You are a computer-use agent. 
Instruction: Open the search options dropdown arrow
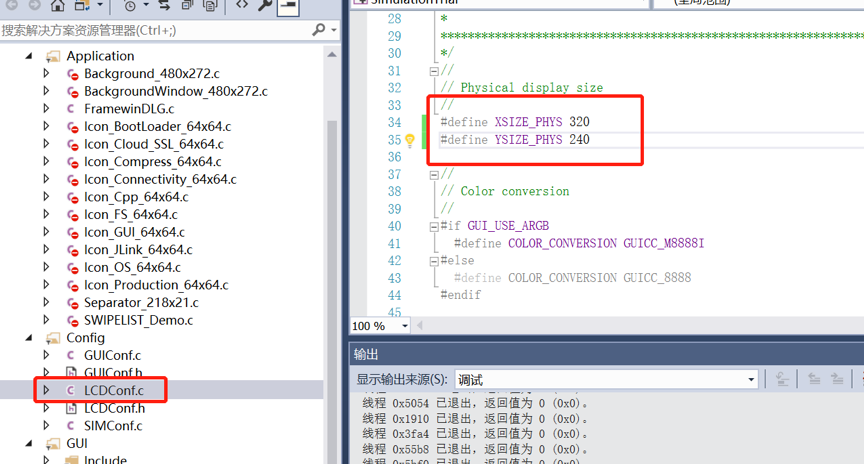(334, 30)
